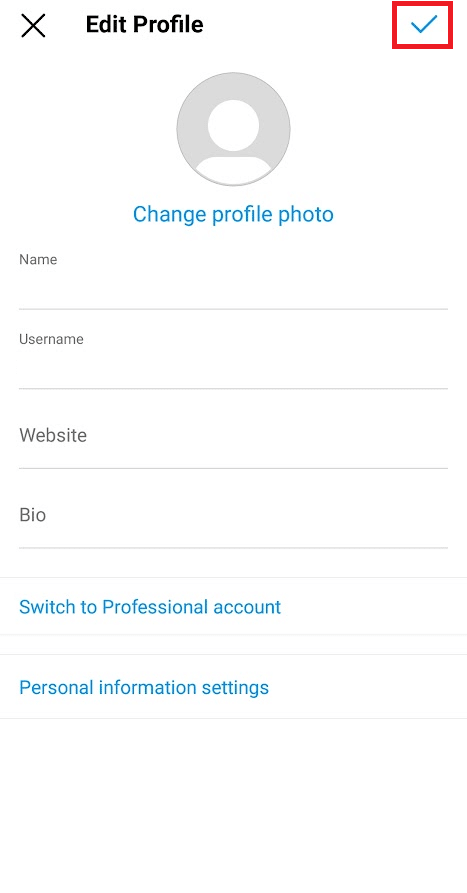Tap the small Name label
Screen dimensions: 467x893
pyautogui.click(x=38, y=260)
